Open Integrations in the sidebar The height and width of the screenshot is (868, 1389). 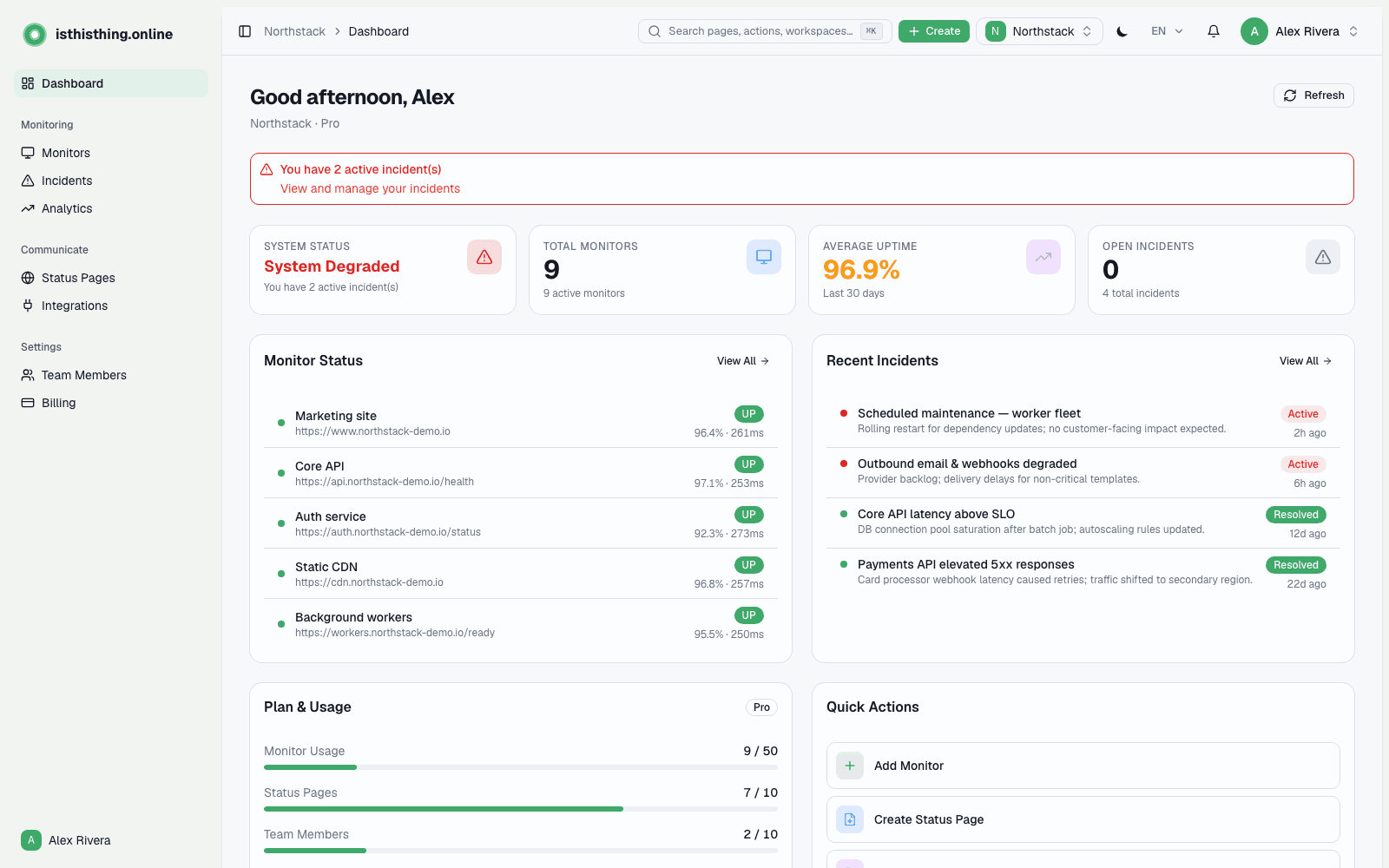[x=111, y=306]
